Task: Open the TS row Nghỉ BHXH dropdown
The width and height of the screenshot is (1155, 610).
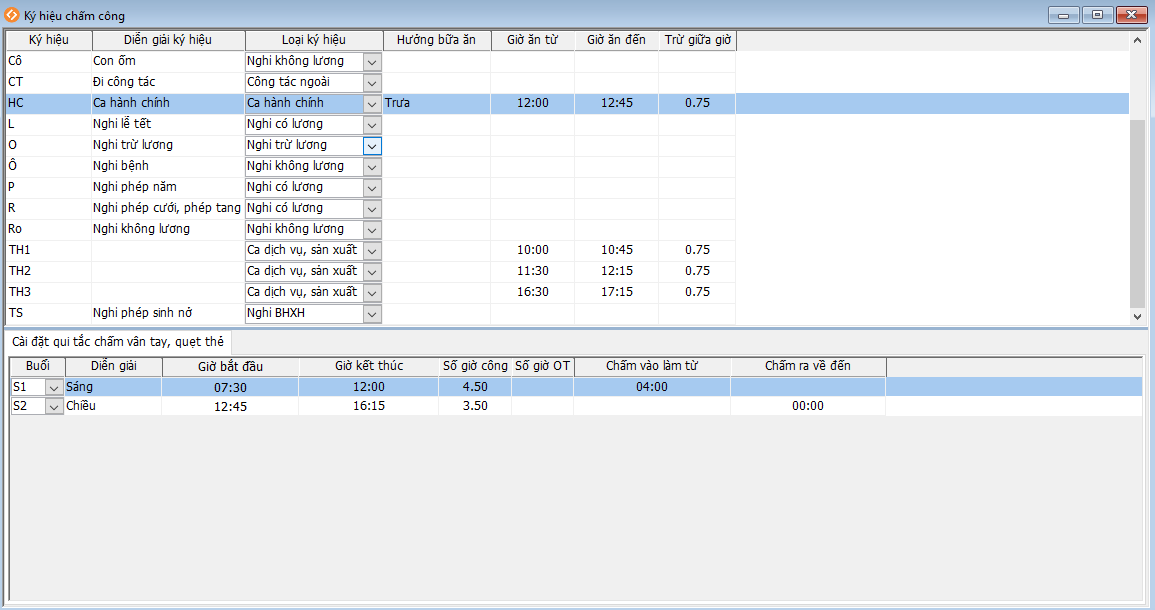Action: 372,313
